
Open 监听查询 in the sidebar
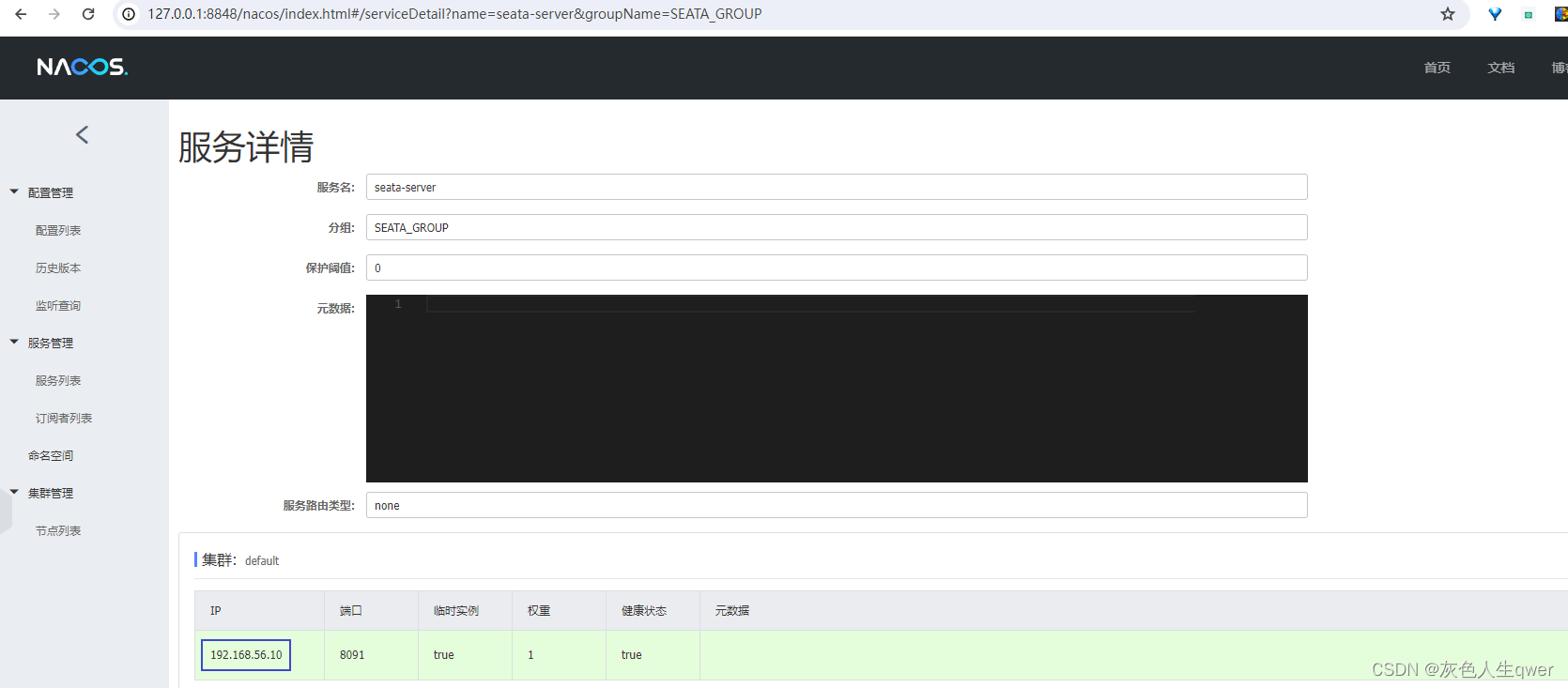point(58,305)
